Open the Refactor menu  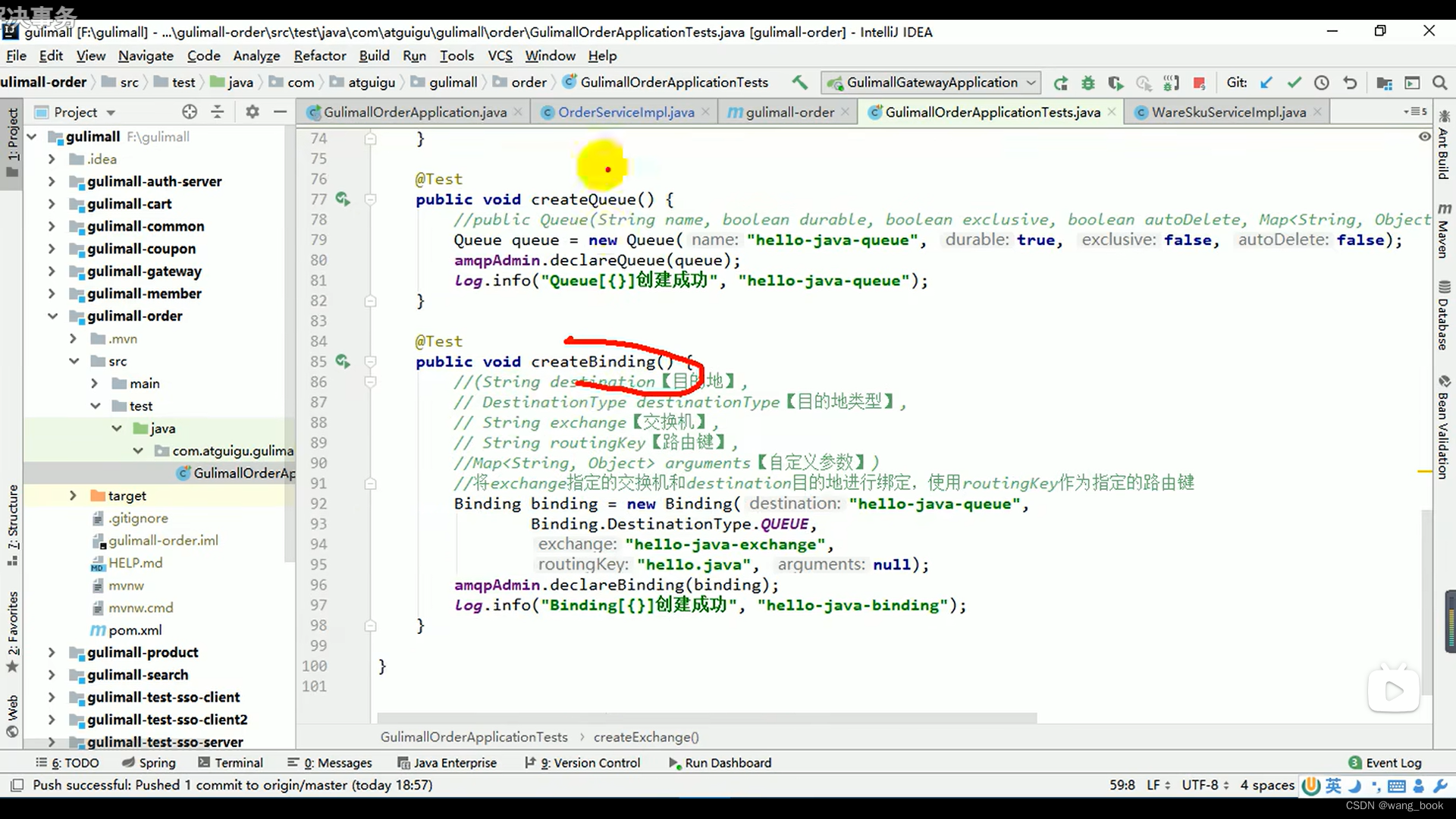click(320, 56)
